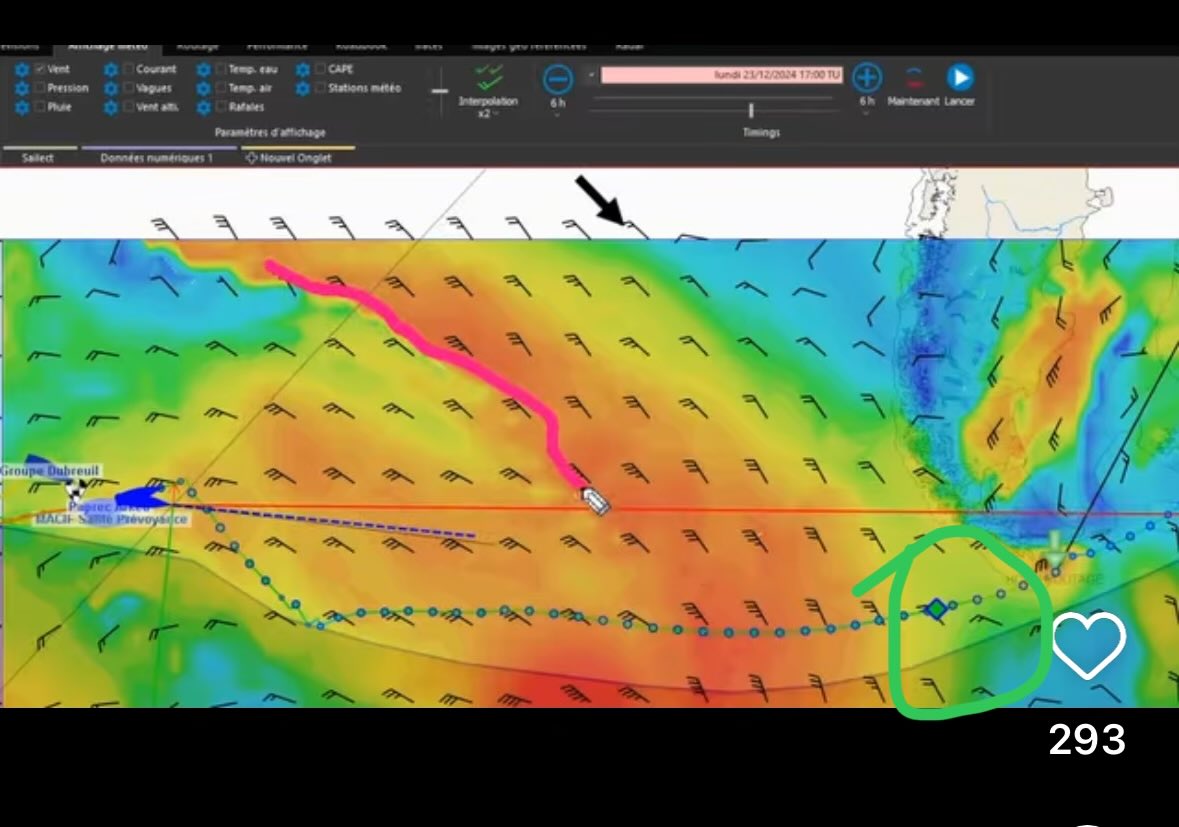Click the timeline slider handle above Timings
The width and height of the screenshot is (1179, 827).
click(x=751, y=111)
